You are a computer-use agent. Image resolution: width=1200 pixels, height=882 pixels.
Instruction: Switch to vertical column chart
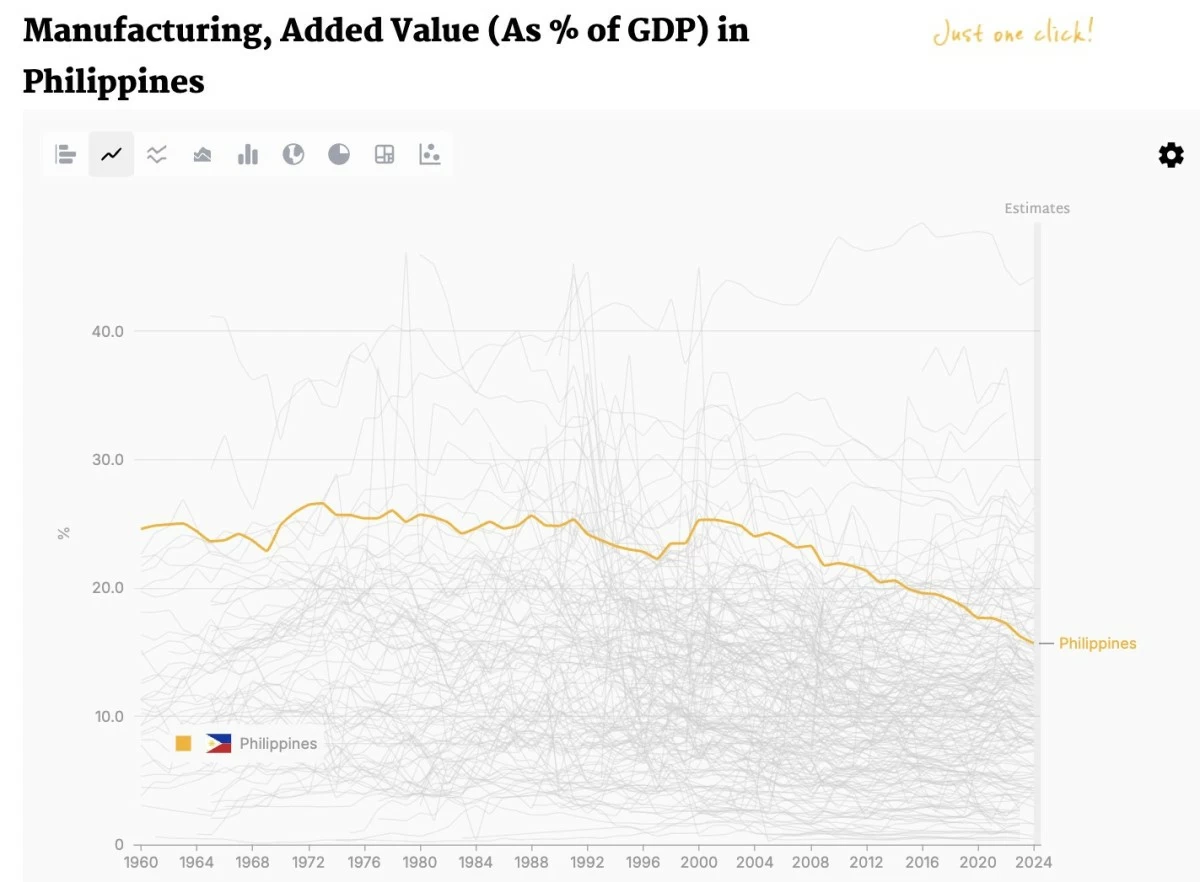click(x=248, y=155)
